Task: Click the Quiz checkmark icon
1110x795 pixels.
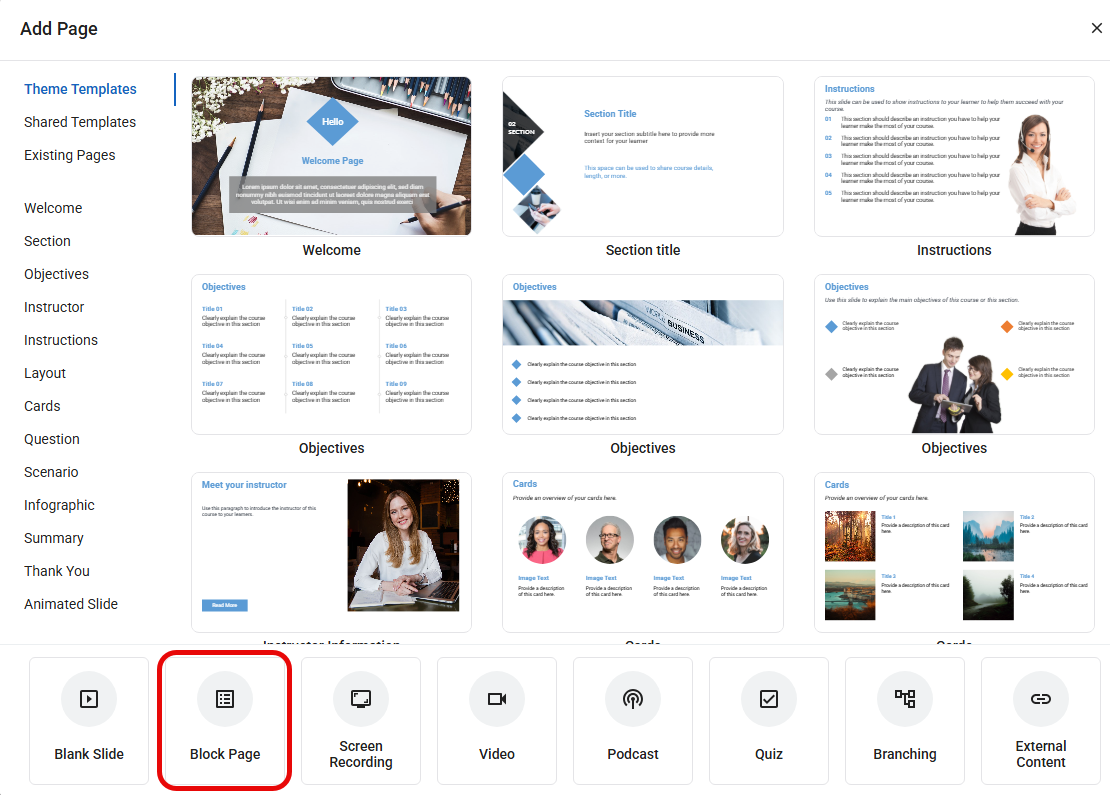Action: click(769, 699)
